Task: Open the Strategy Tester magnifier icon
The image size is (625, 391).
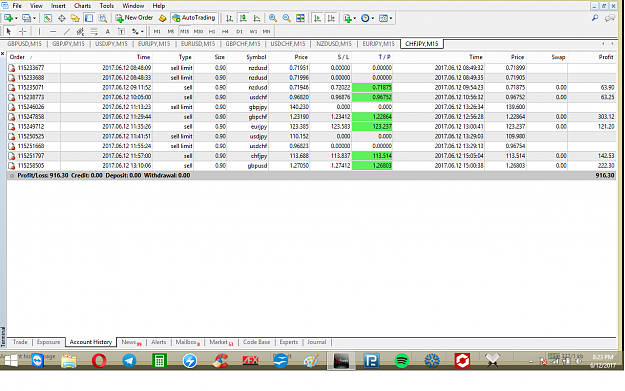Action: [102, 18]
